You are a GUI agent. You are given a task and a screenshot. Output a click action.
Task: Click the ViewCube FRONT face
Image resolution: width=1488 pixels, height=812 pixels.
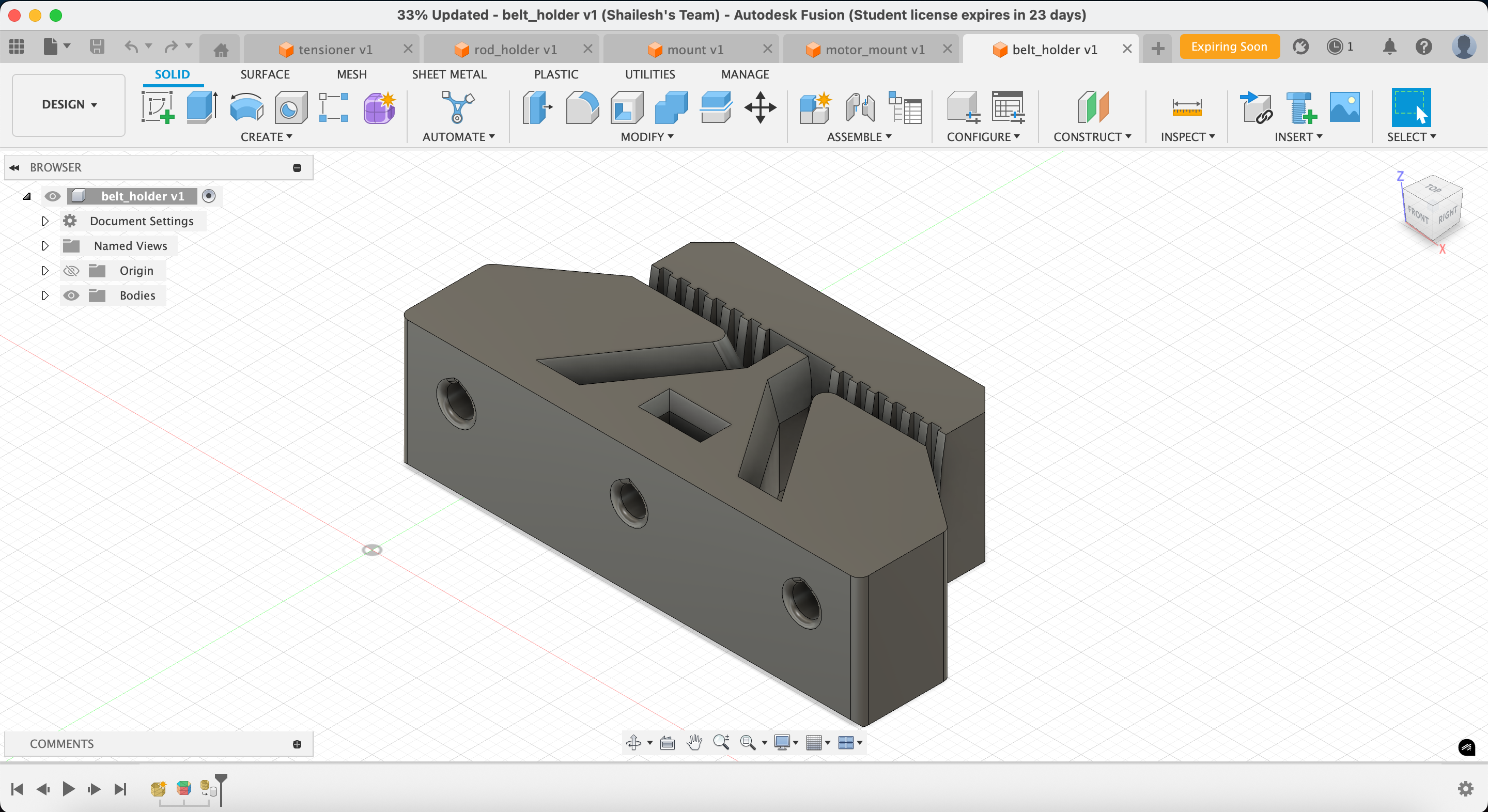point(1418,214)
